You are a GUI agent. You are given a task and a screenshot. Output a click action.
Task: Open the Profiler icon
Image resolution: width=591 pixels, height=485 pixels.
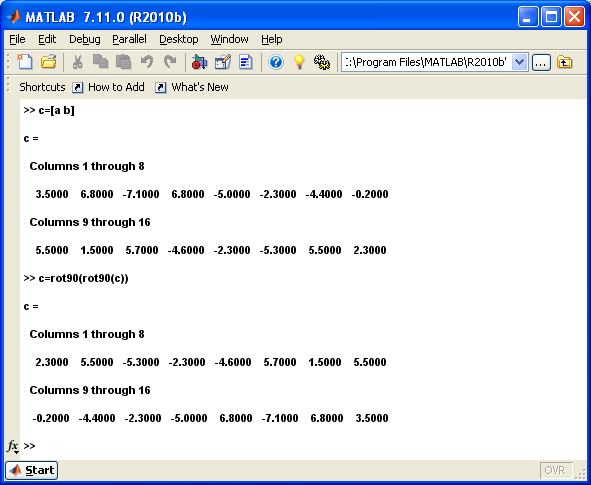click(x=246, y=62)
